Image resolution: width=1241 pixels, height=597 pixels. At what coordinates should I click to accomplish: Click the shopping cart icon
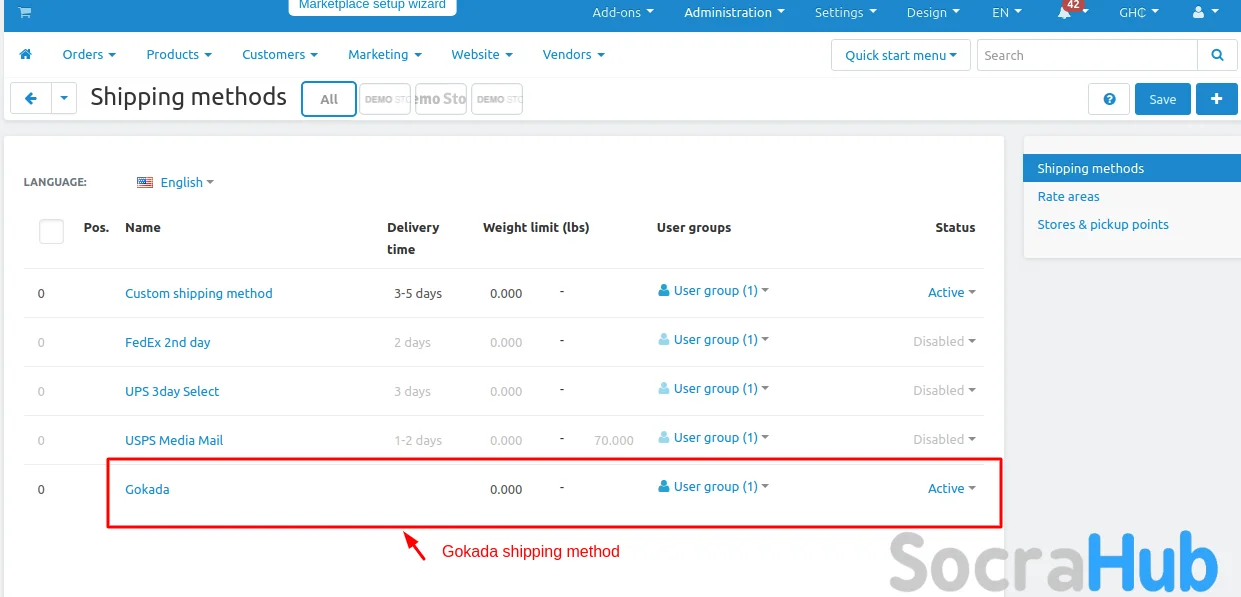click(24, 12)
